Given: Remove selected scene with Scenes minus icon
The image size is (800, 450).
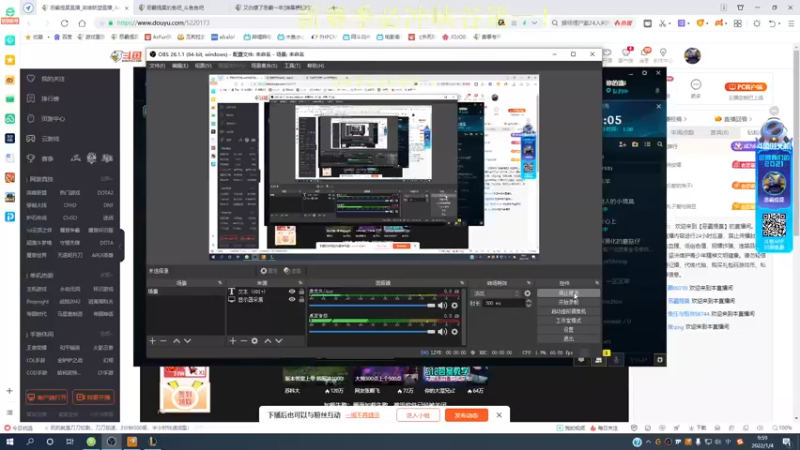Looking at the screenshot, I should [163, 340].
